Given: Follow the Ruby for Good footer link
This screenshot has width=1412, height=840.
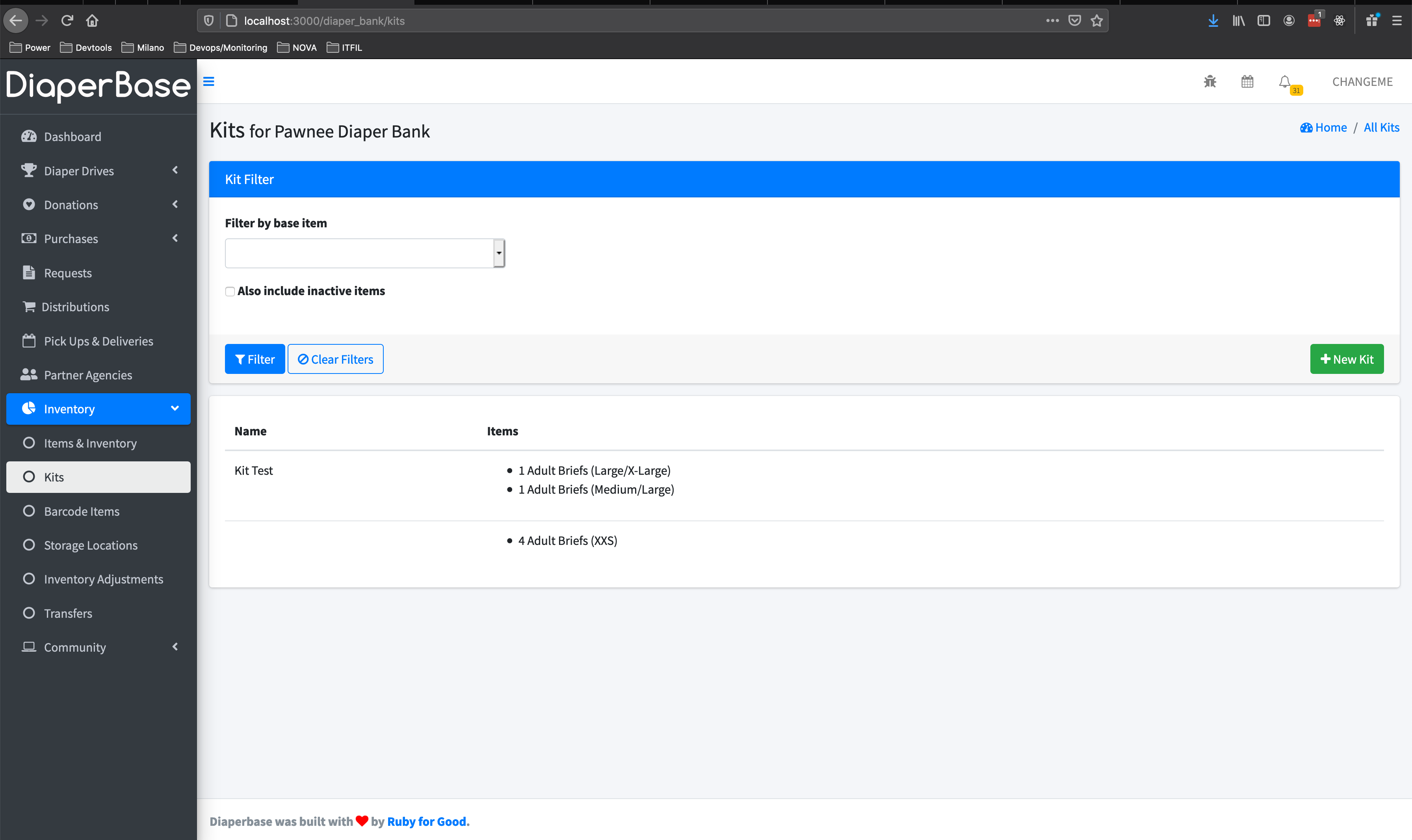Looking at the screenshot, I should point(426,821).
